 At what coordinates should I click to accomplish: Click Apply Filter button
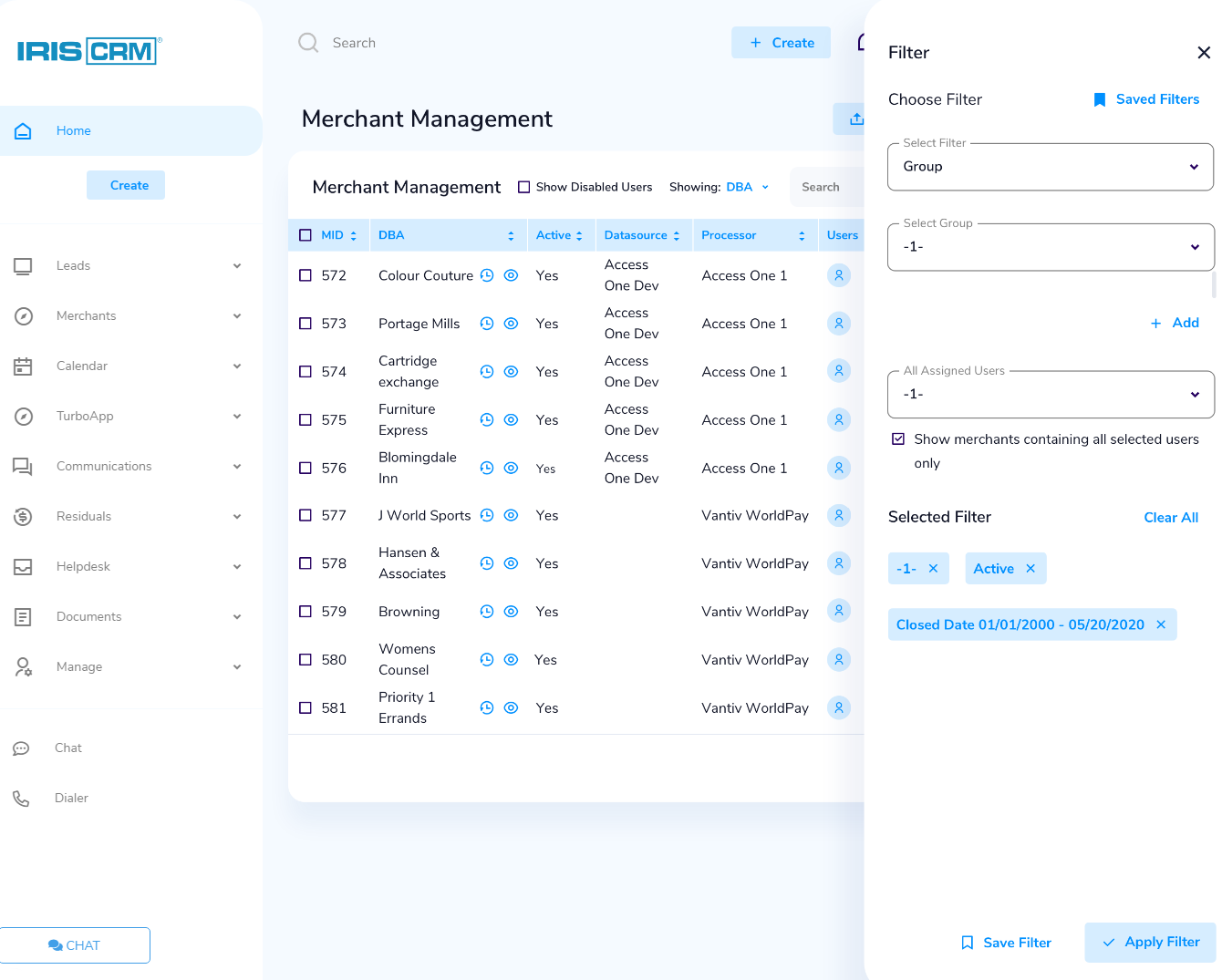(x=1150, y=943)
